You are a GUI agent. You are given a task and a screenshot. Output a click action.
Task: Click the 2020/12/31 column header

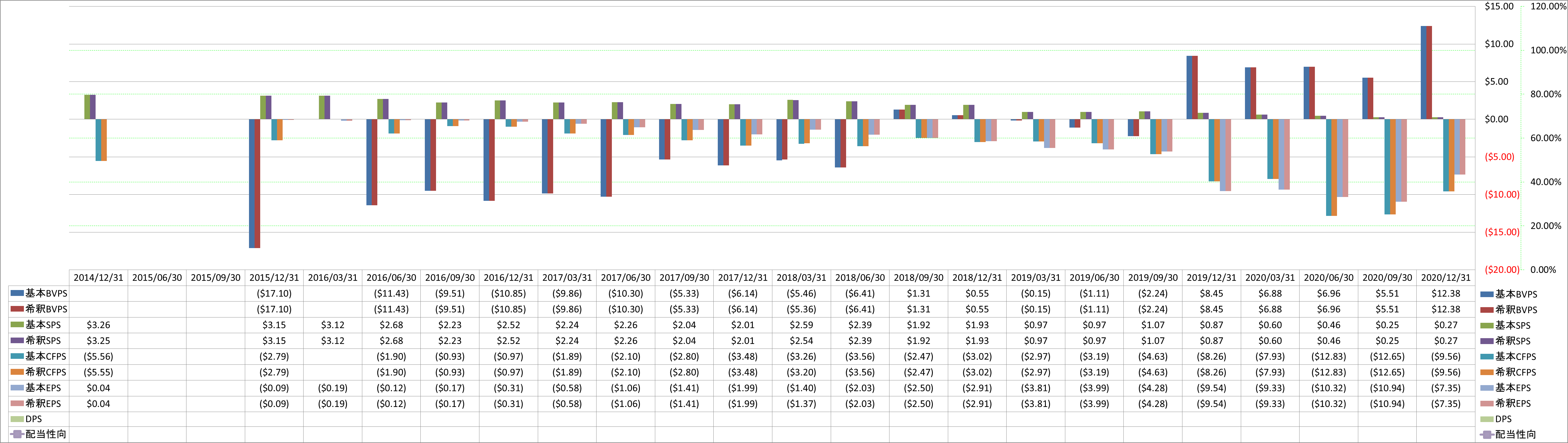coord(1446,277)
